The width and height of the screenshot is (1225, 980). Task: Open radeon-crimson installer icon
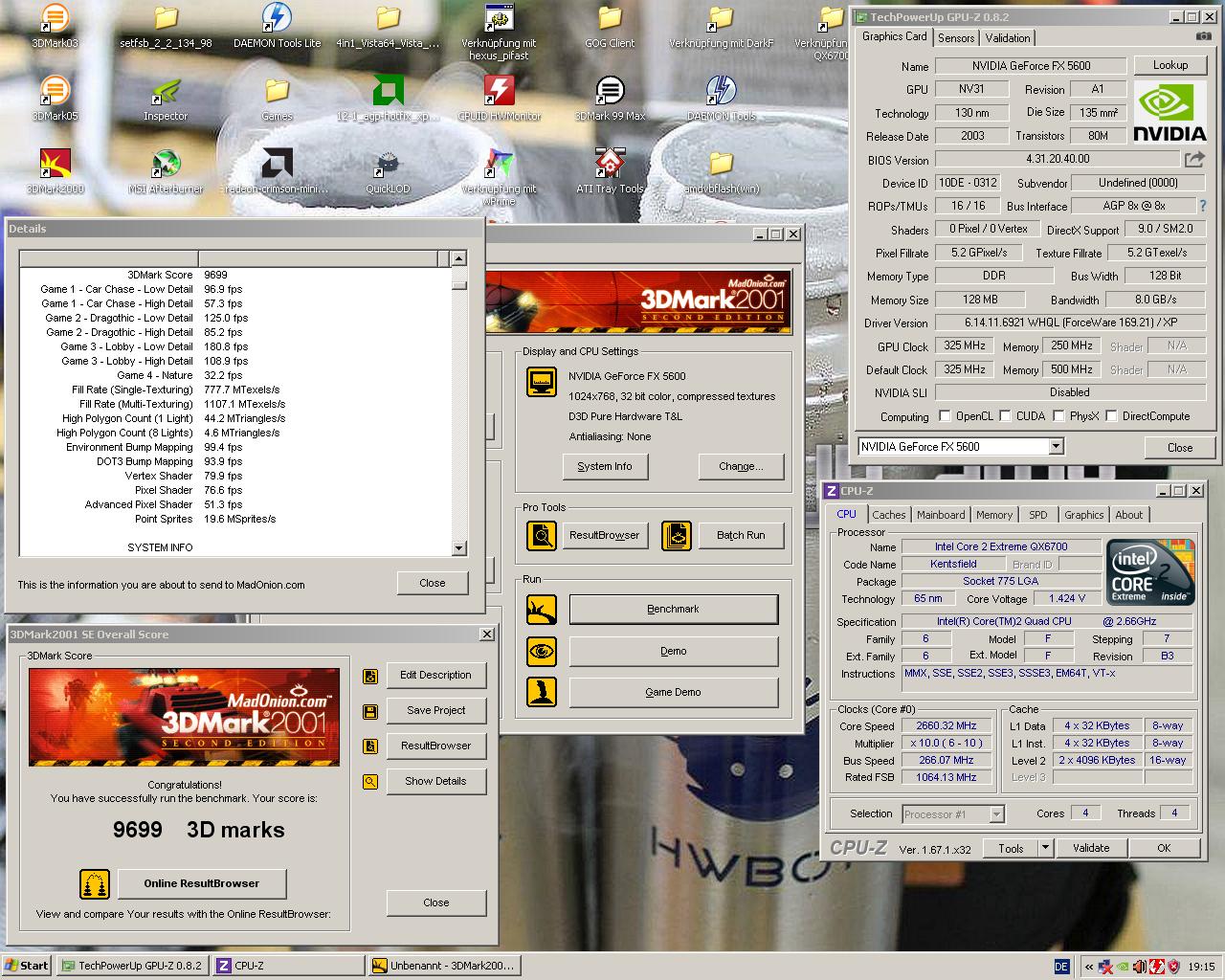point(277,164)
